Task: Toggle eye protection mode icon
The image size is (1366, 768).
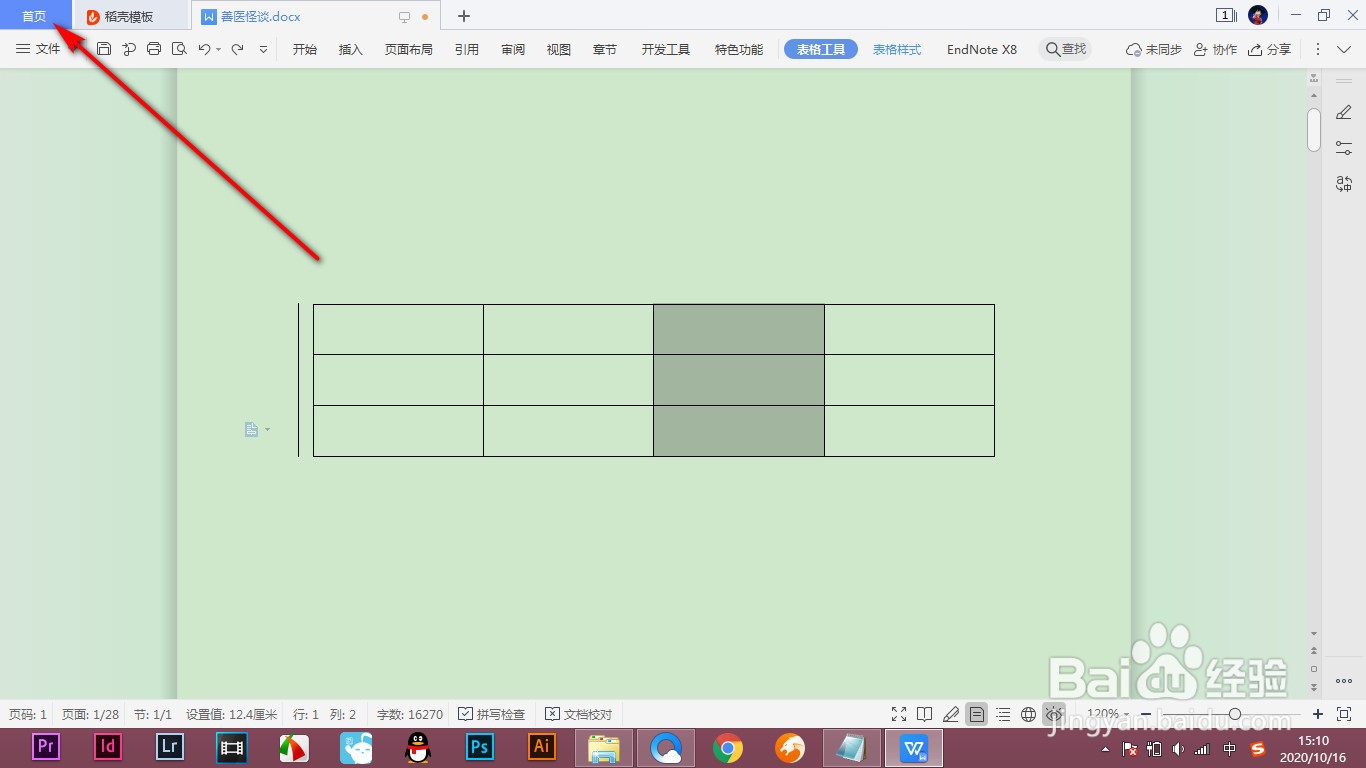Action: pos(1054,714)
